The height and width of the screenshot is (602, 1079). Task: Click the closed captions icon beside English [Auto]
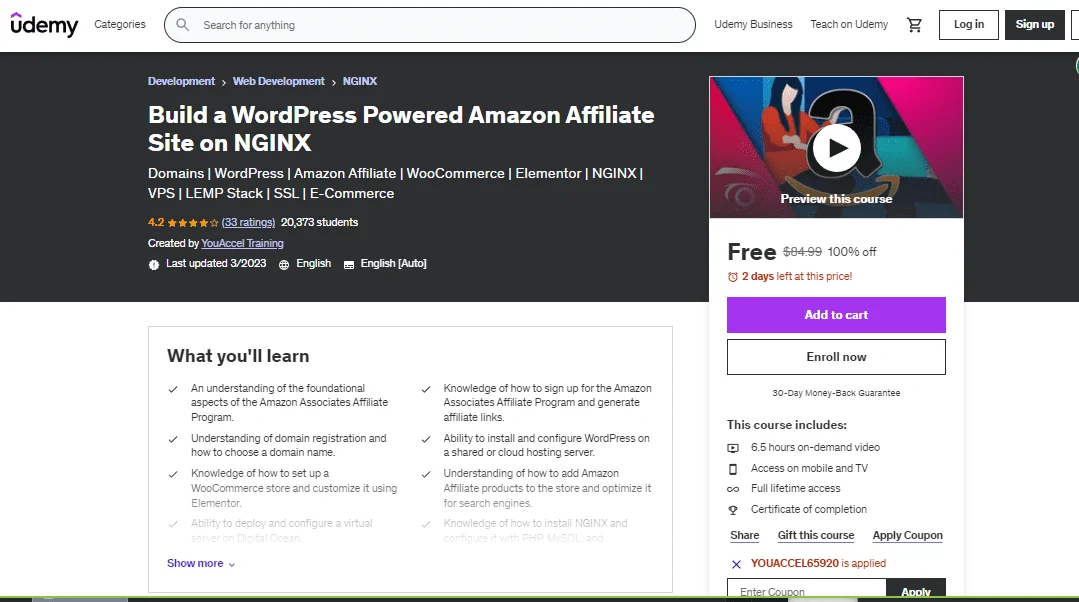(349, 265)
